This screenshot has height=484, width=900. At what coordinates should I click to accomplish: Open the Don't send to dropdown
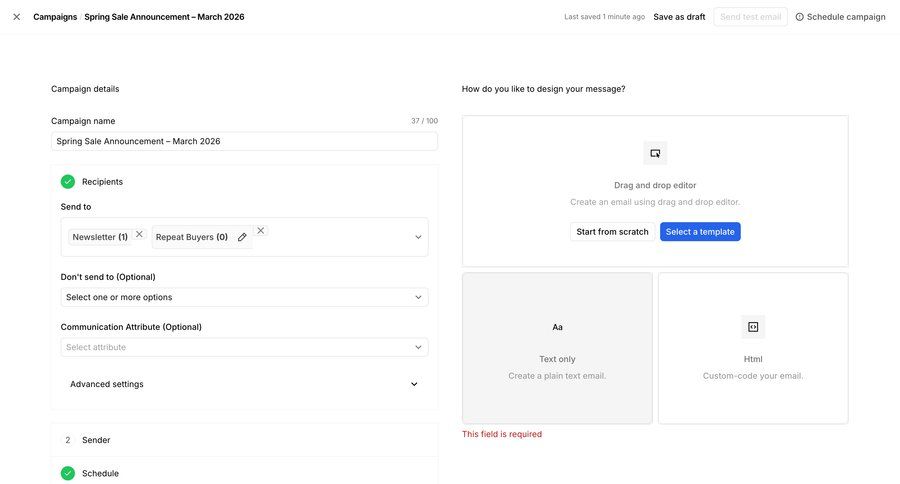tap(245, 297)
